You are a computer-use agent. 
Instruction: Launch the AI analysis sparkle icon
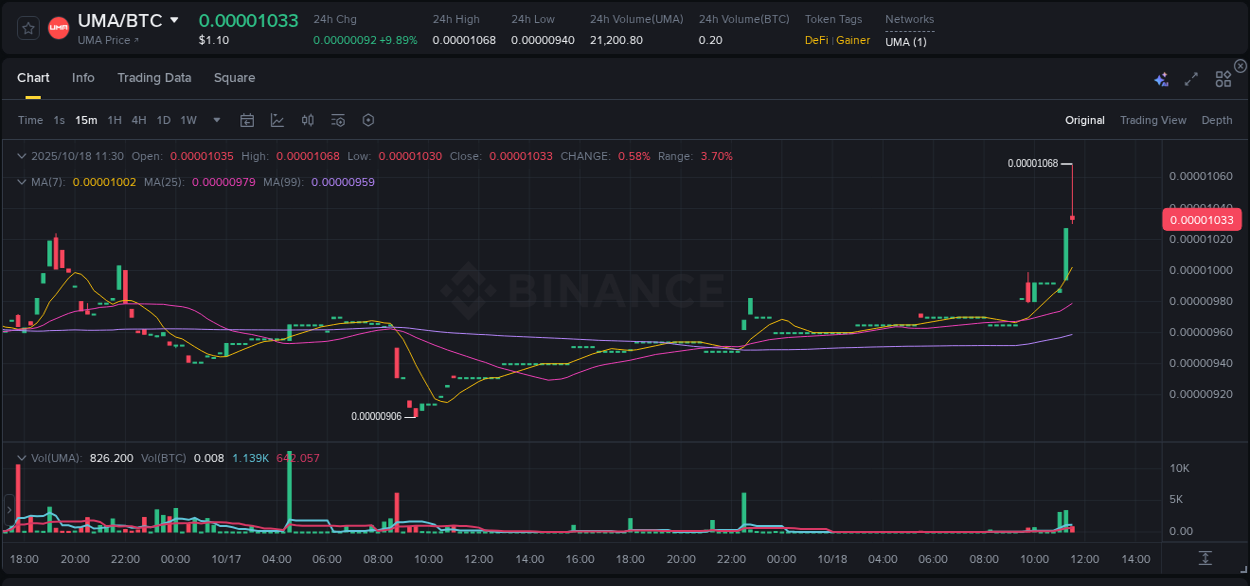(1160, 77)
